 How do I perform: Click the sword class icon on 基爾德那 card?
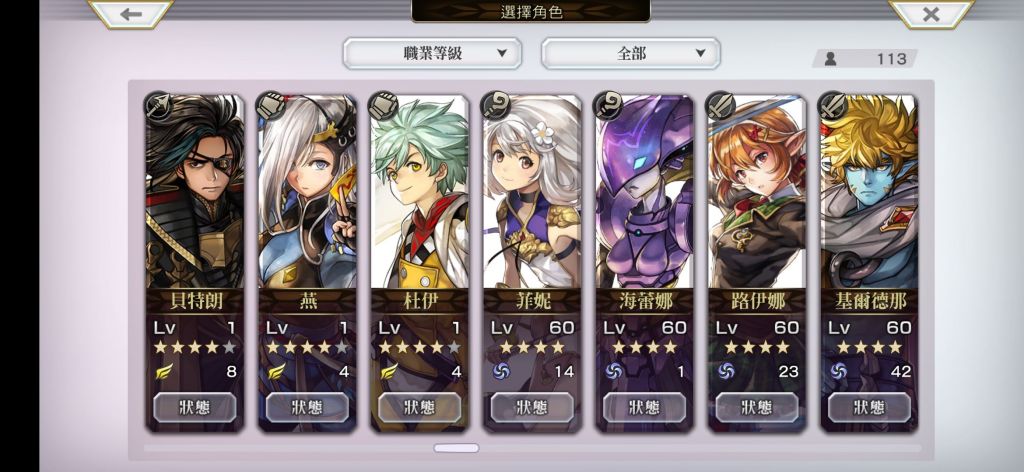pyautogui.click(x=833, y=106)
